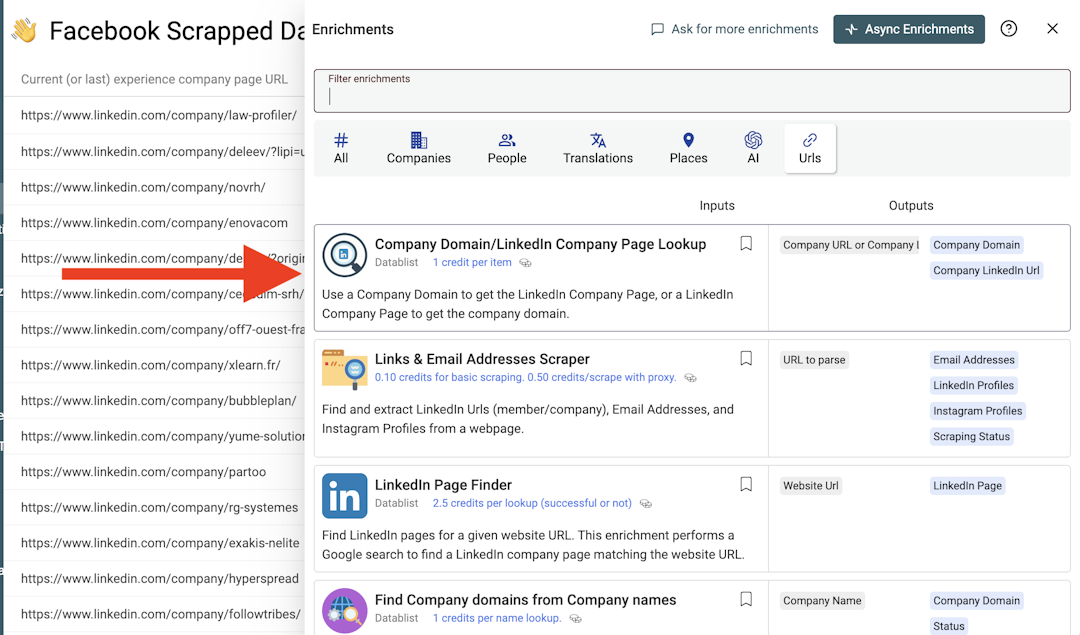
Task: Click the Async Enrichments button
Action: pyautogui.click(x=909, y=29)
